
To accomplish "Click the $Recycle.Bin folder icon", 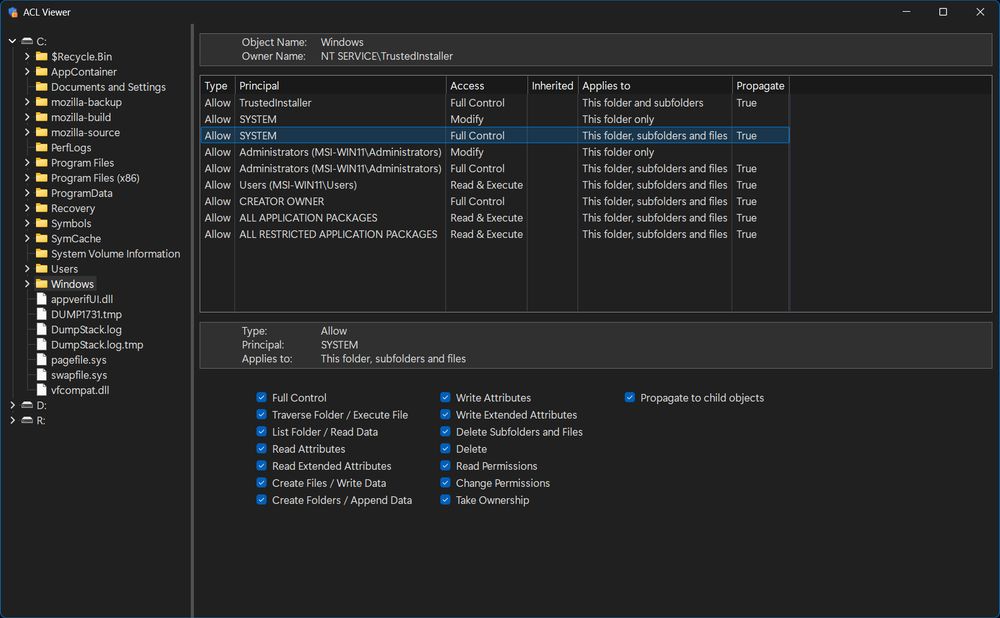I will click(41, 57).
